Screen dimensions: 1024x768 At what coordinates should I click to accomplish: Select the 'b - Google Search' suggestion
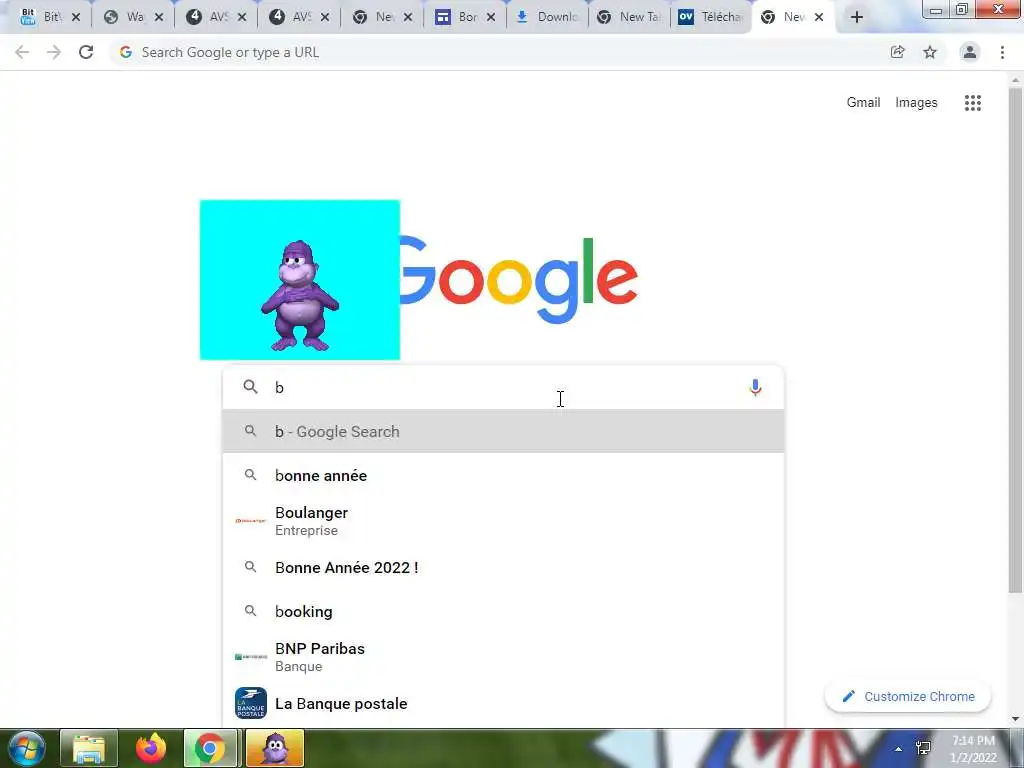(503, 431)
